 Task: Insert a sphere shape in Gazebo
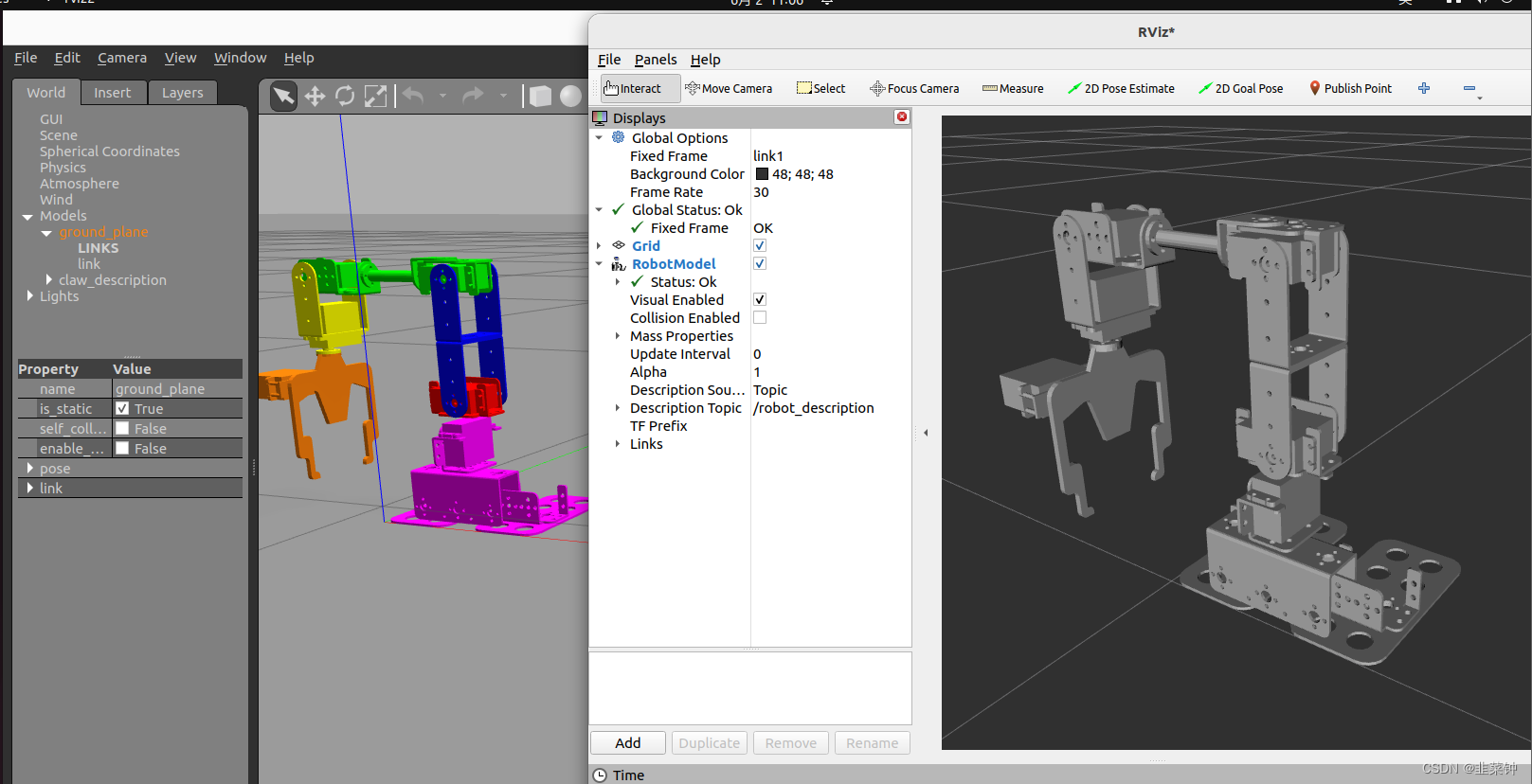pos(570,97)
